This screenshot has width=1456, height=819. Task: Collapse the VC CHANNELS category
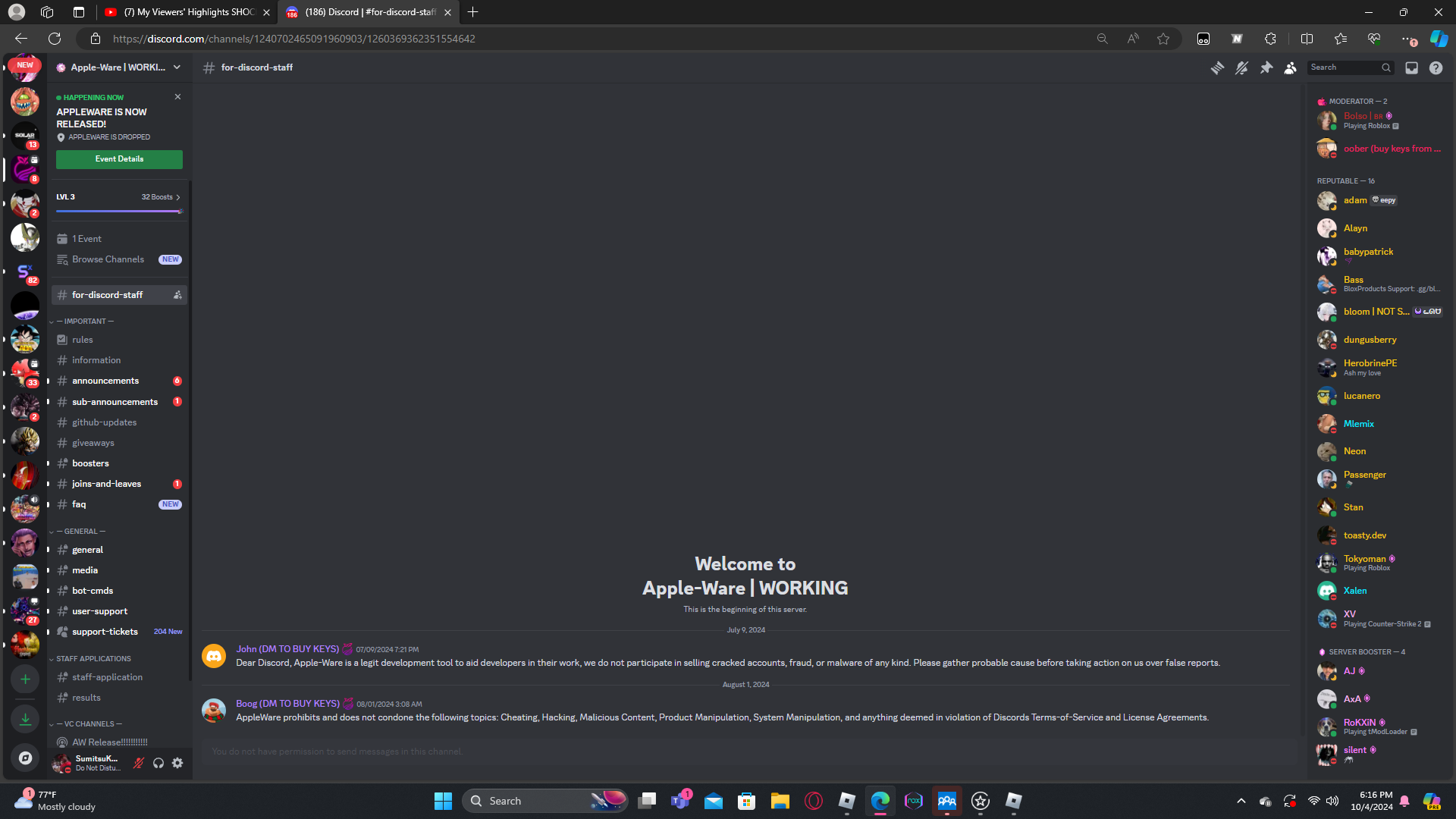(89, 724)
